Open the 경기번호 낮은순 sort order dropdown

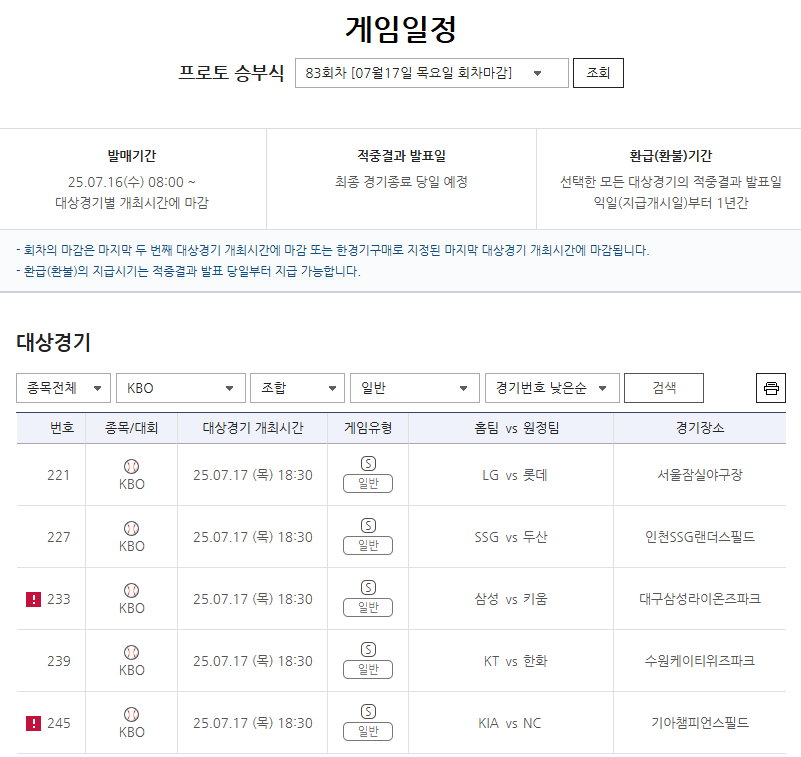pyautogui.click(x=550, y=388)
